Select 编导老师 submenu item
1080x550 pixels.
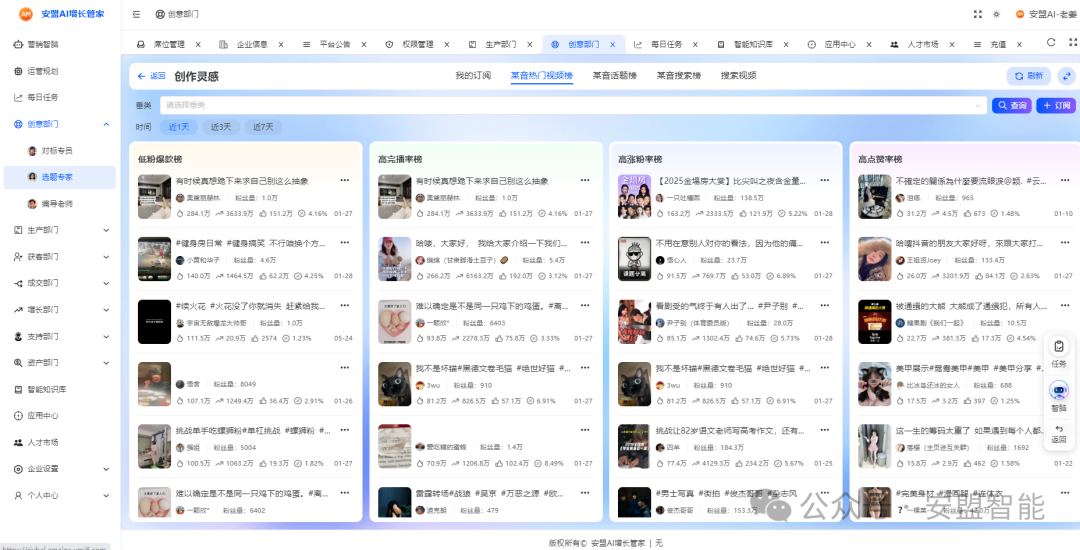56,204
